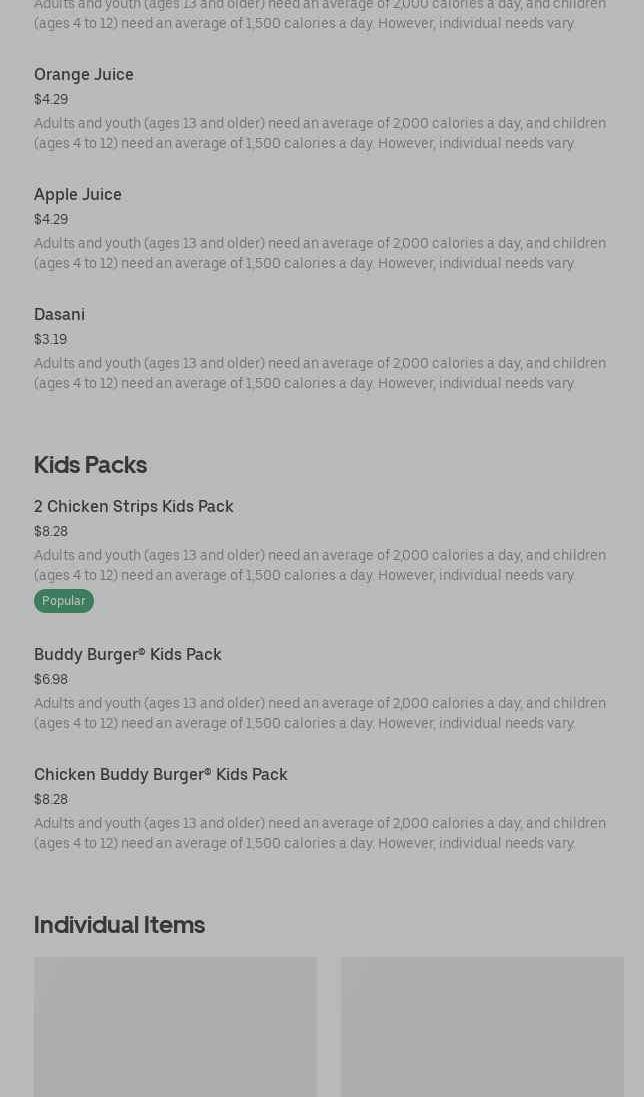Screen dimensions: 644x1097
Task: Select the Apple Juice menu item
Action: coord(78,195)
